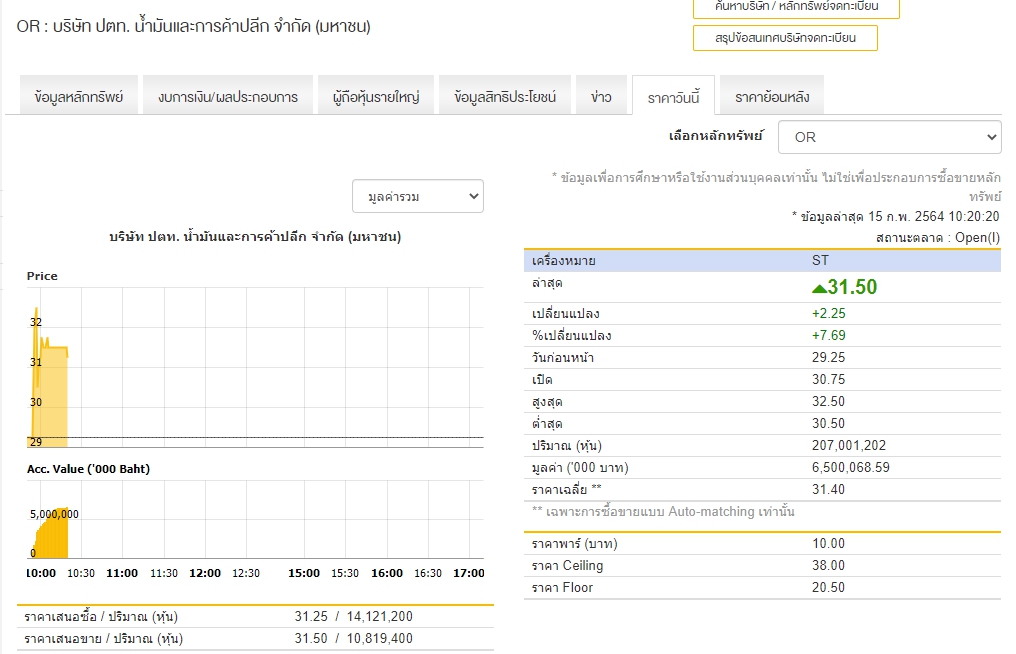Switch to ราคาย้อนหลัง tab
The image size is (1016, 654).
pyautogui.click(x=772, y=96)
